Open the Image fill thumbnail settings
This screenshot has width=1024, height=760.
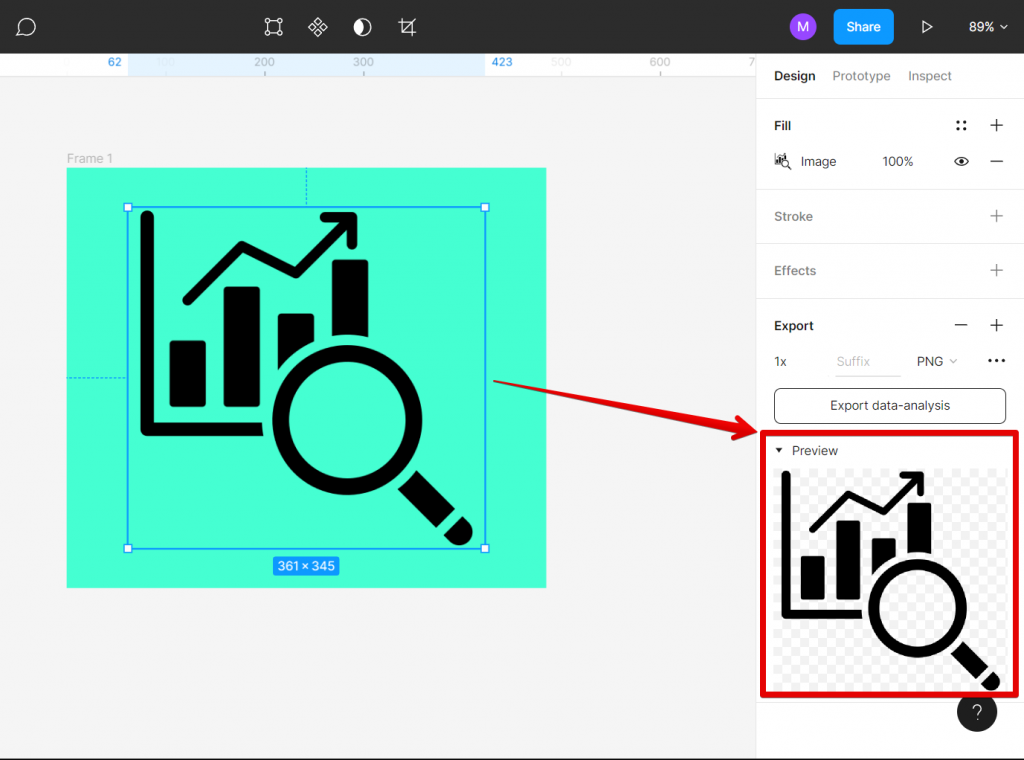click(781, 161)
